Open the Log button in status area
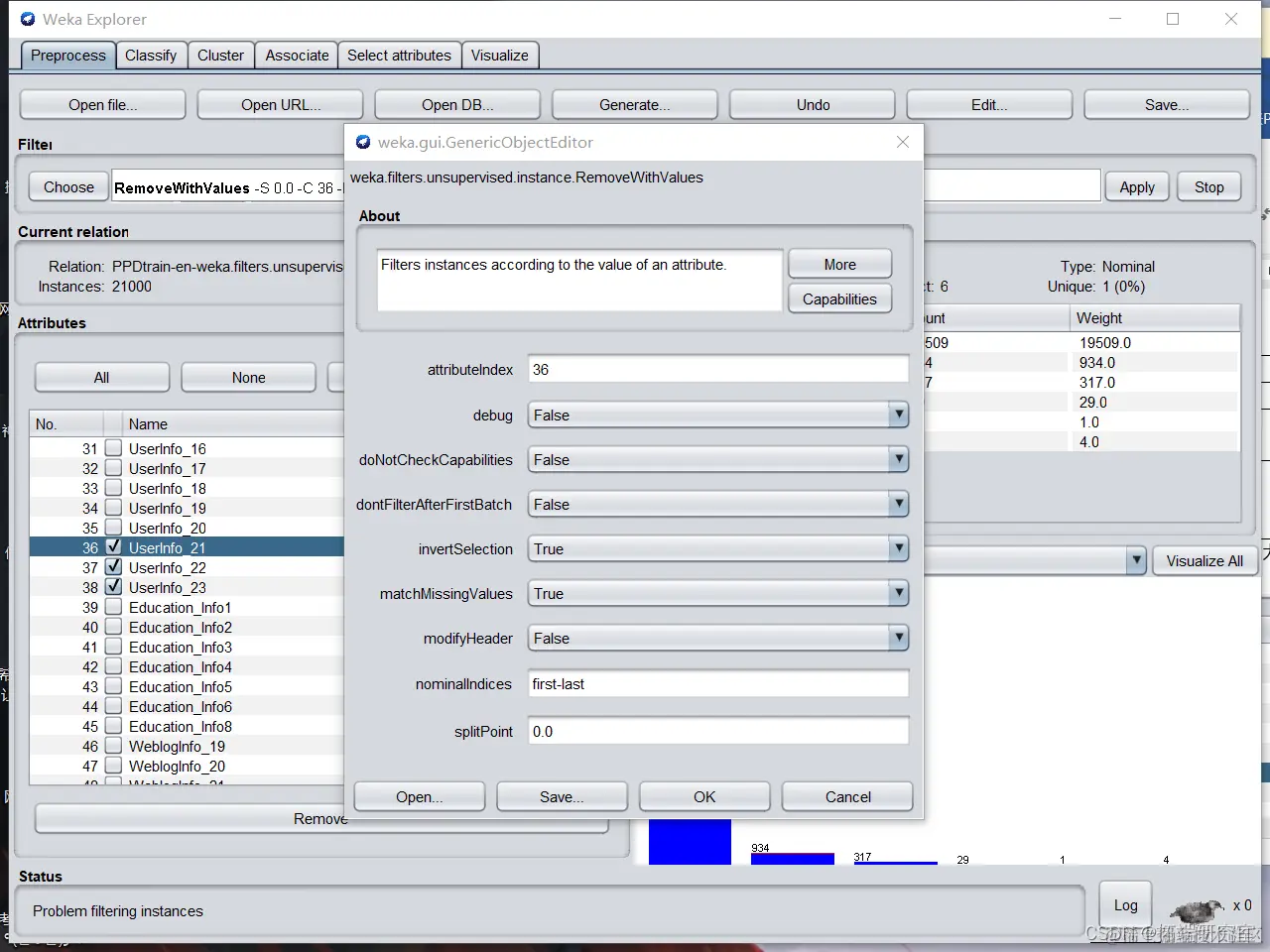This screenshot has width=1270, height=952. [1125, 904]
